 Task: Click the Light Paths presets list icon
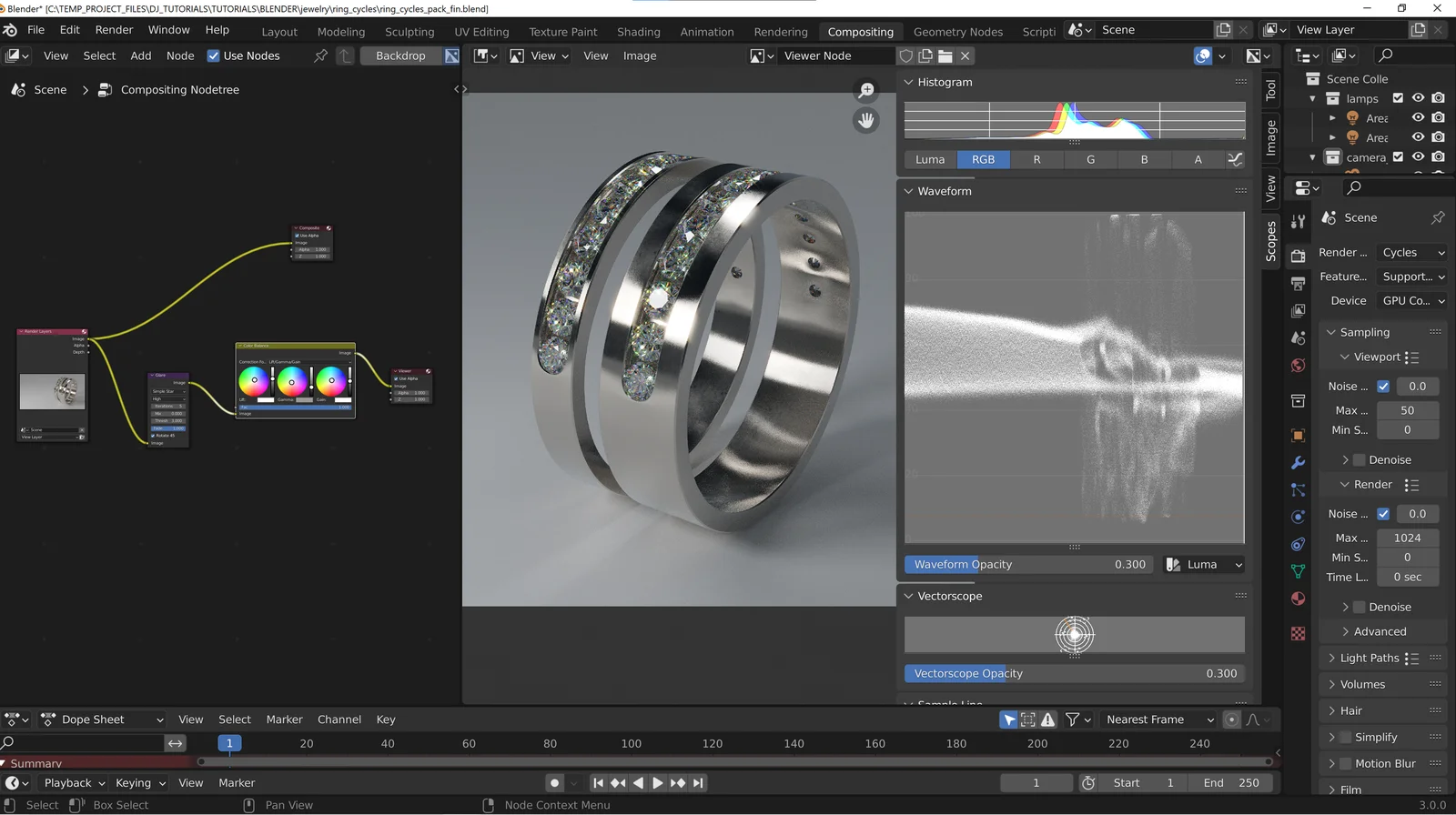(1411, 658)
